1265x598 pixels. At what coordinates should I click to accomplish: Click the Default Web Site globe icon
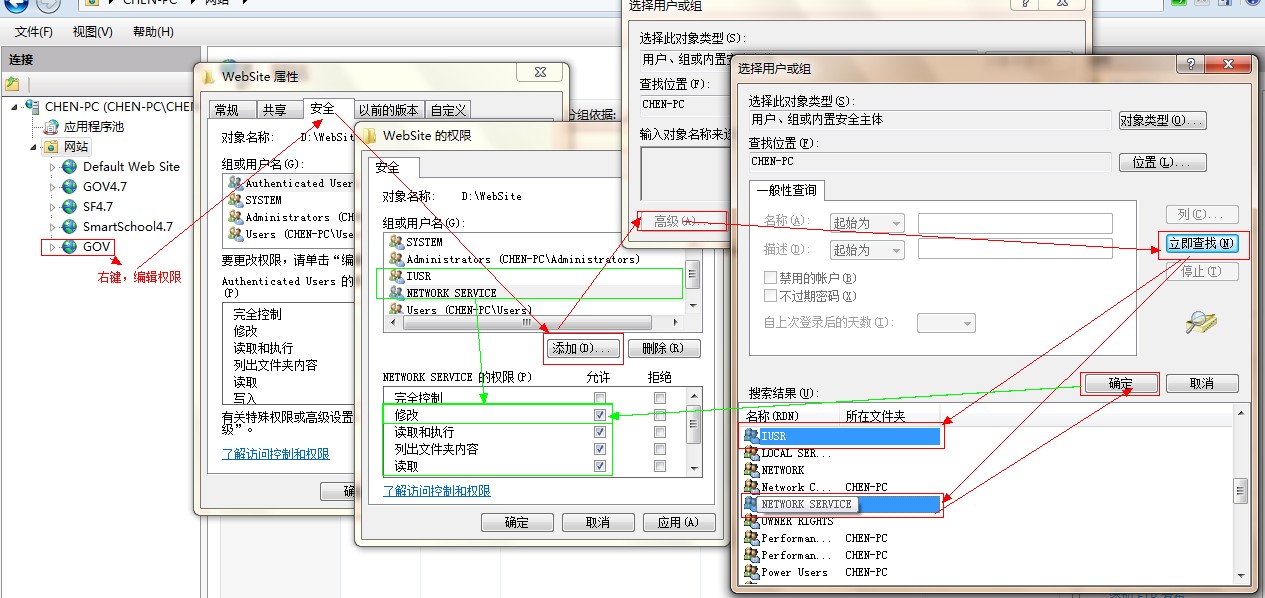tap(69, 166)
